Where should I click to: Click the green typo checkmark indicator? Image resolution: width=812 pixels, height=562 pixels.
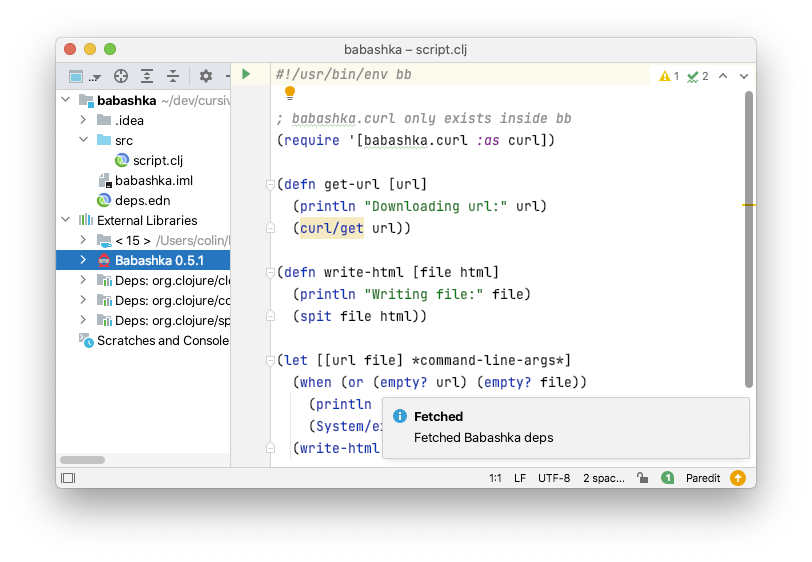(698, 77)
